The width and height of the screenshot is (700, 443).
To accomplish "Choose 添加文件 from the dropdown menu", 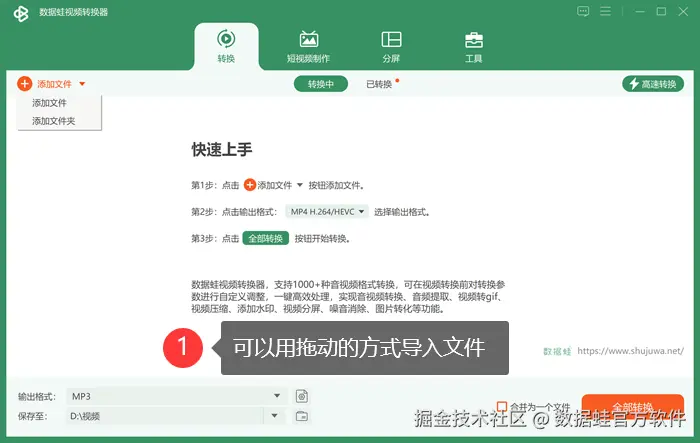I will 49,103.
